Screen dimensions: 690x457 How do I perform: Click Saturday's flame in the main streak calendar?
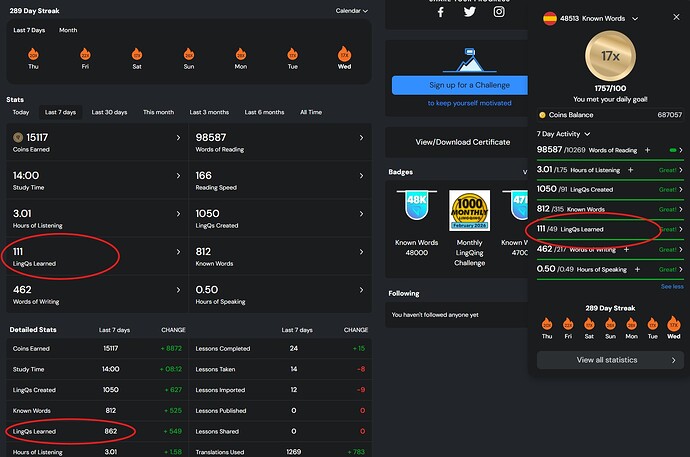coord(137,54)
